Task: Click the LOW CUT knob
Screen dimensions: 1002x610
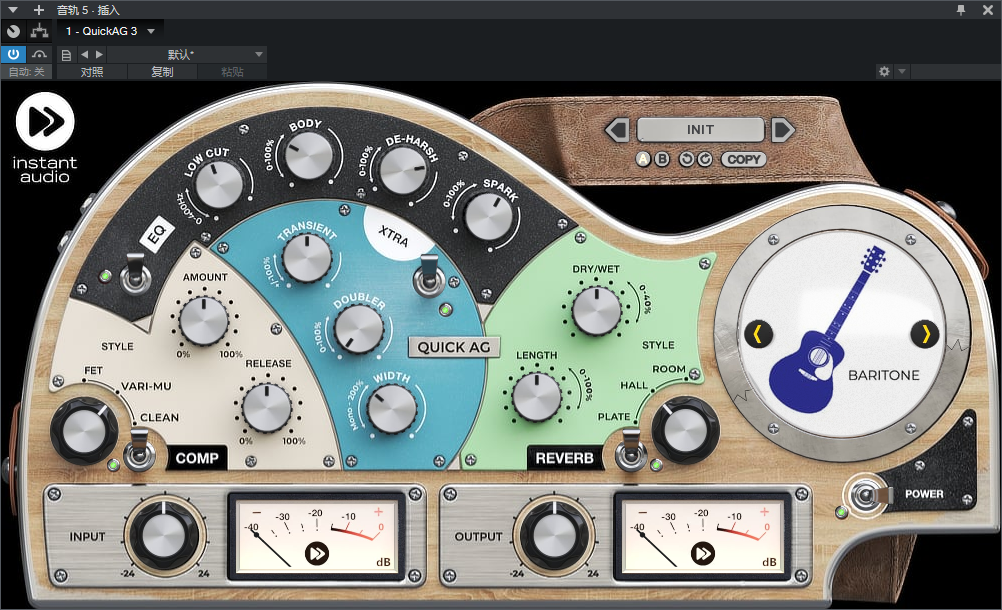Action: tap(219, 185)
